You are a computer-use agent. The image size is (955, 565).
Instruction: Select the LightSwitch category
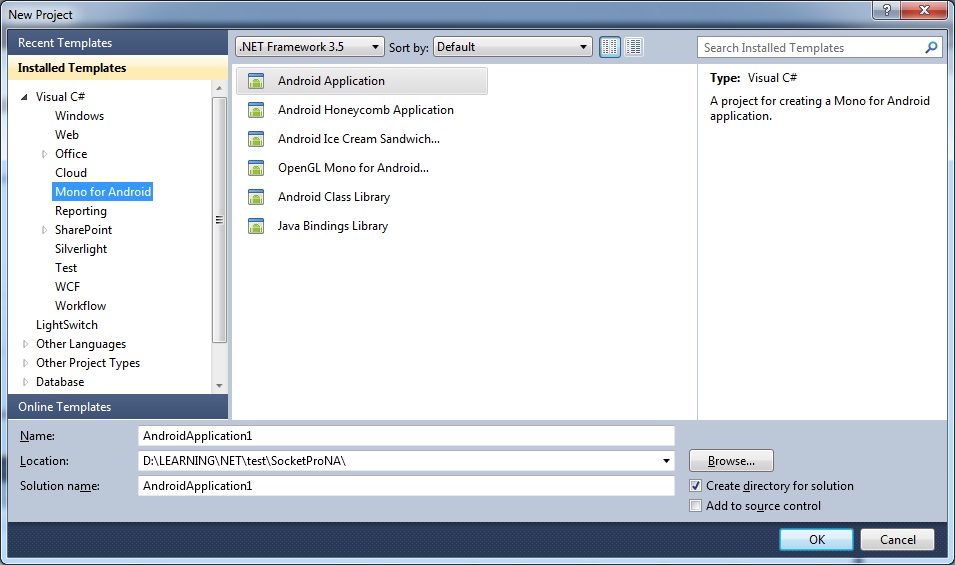(x=66, y=325)
